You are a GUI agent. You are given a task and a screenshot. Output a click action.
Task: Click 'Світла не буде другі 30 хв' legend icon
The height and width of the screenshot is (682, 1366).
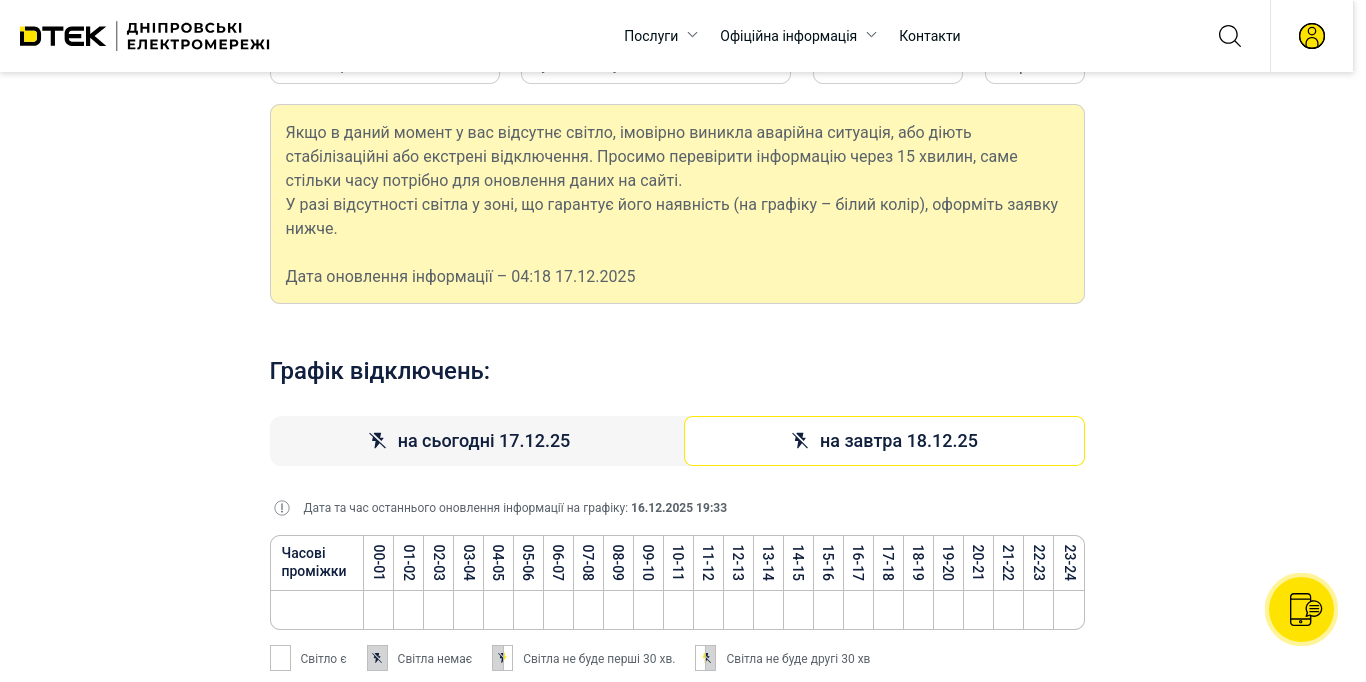click(x=705, y=658)
